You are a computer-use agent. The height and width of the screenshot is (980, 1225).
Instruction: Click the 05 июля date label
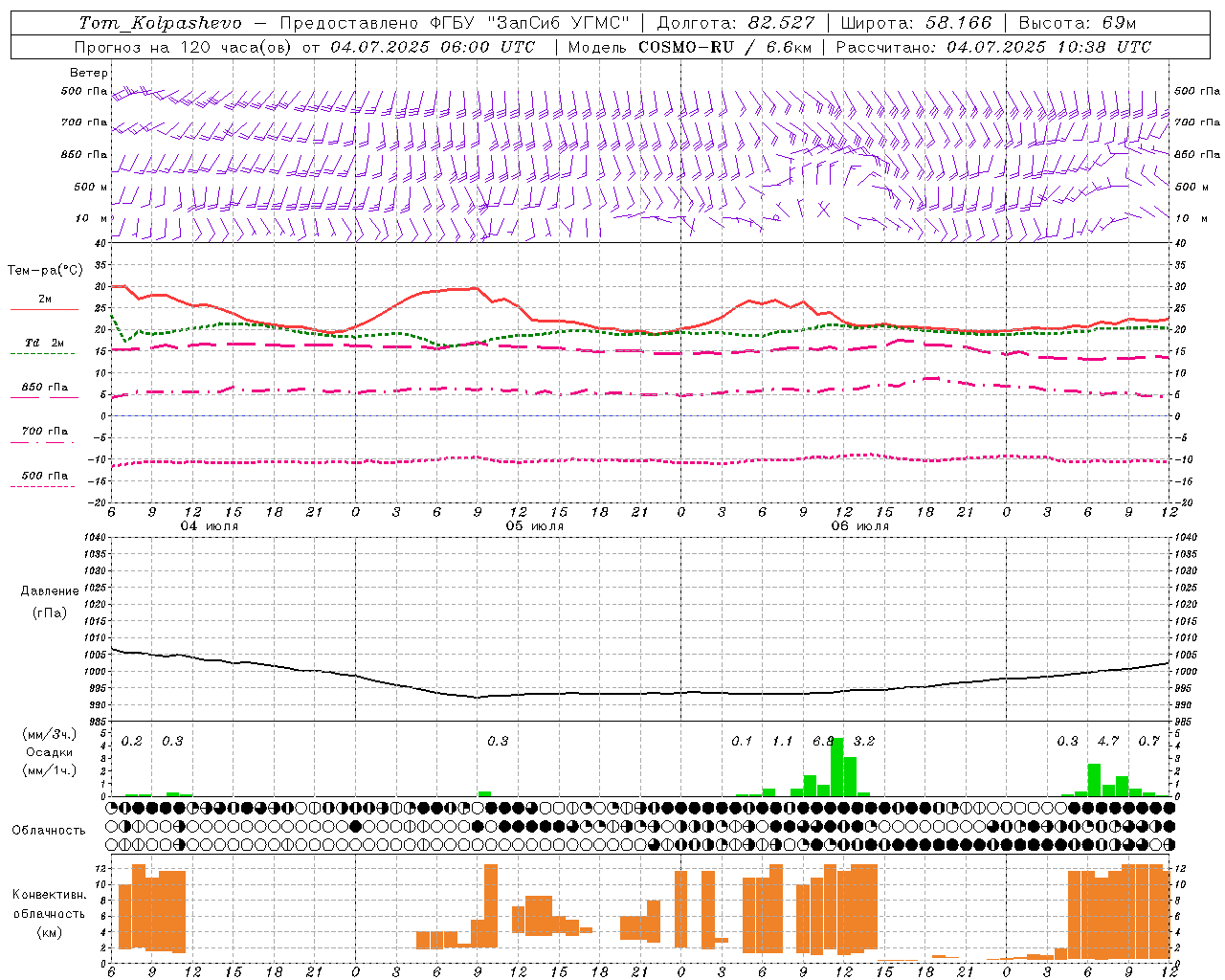click(535, 525)
